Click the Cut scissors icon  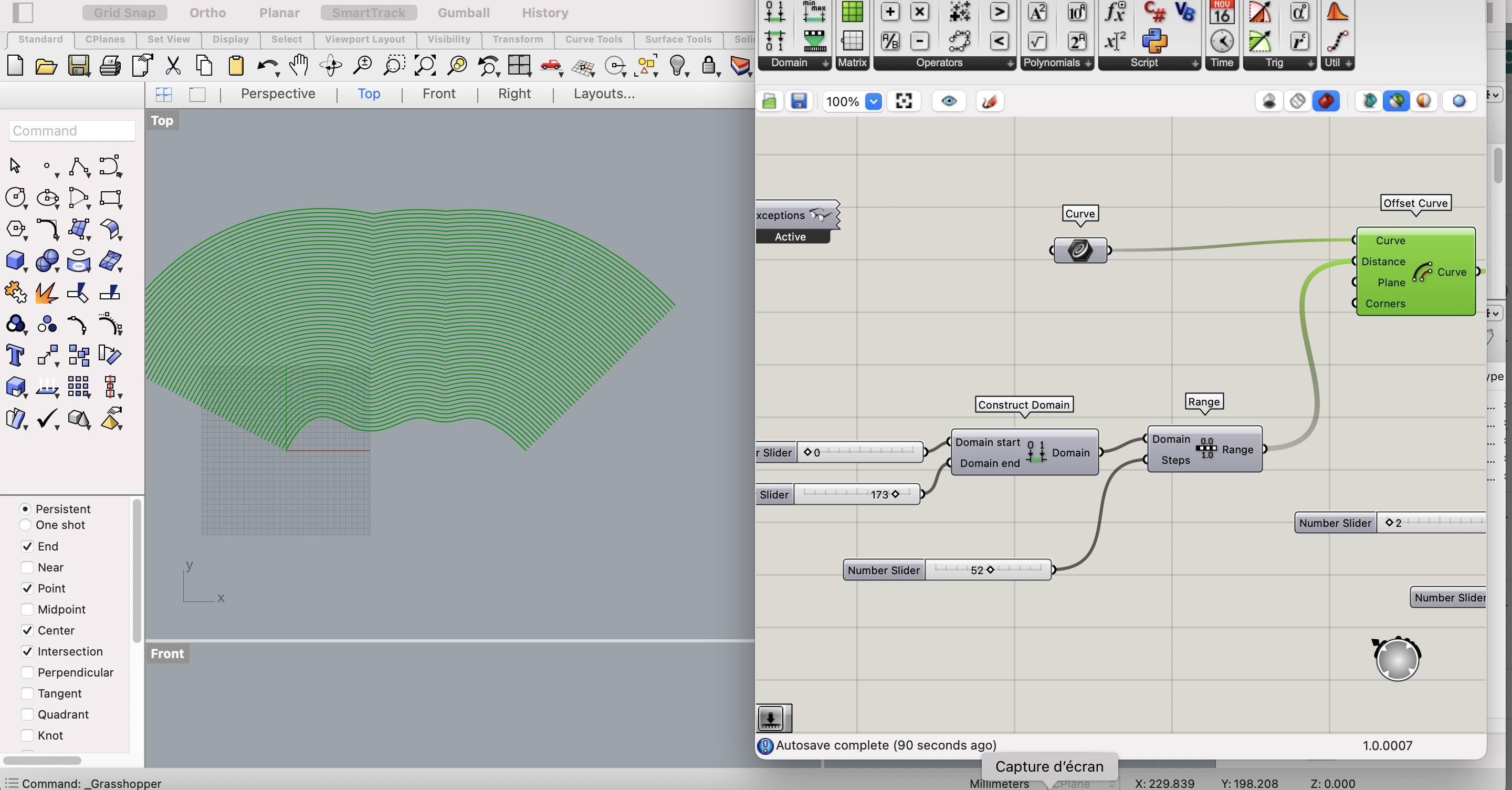click(x=173, y=66)
